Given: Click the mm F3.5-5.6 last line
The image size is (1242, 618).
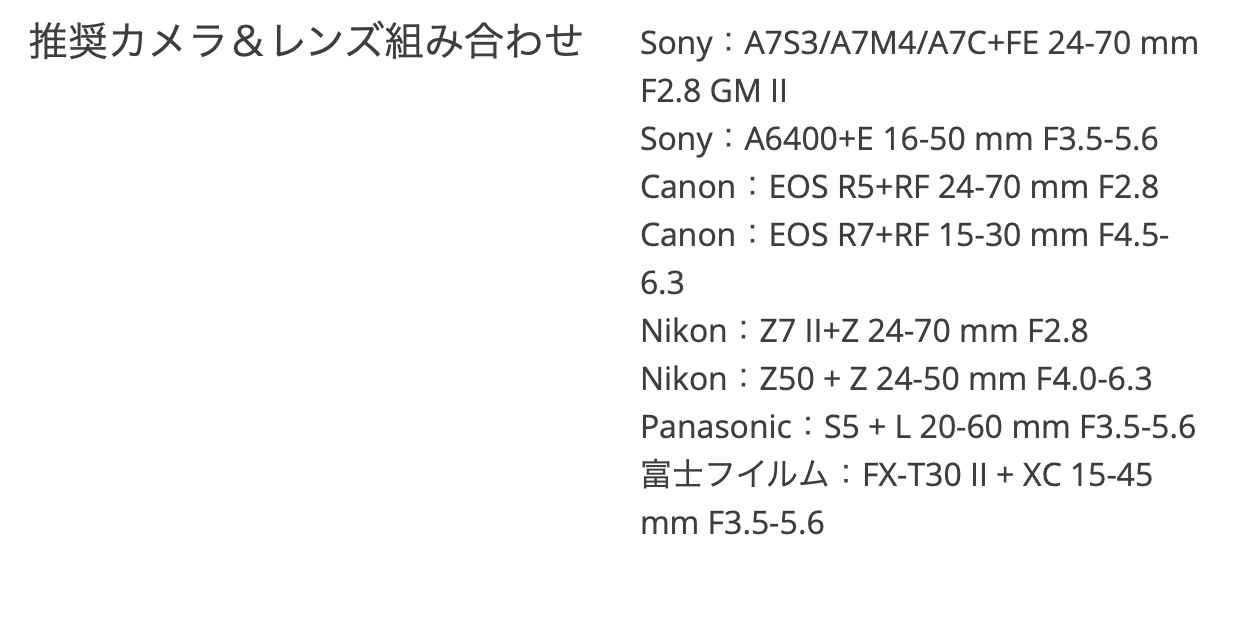Looking at the screenshot, I should pos(732,523).
